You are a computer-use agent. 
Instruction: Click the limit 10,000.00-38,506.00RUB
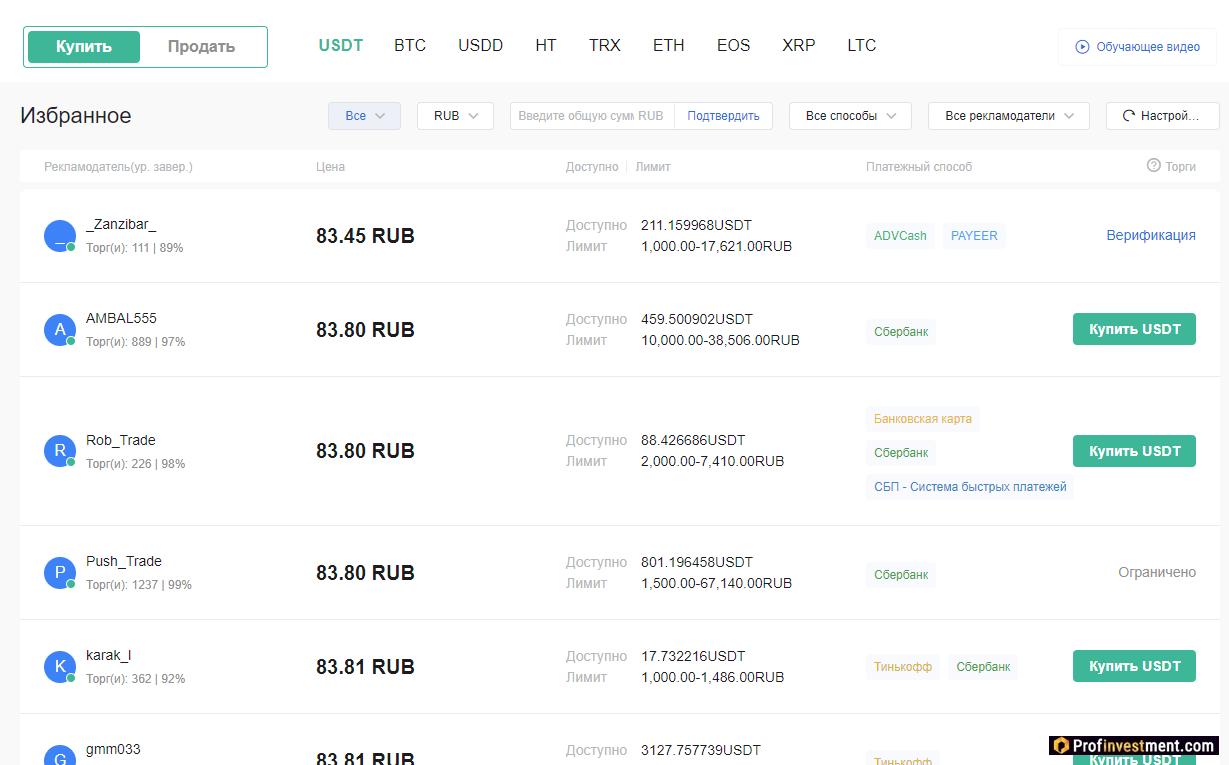tap(720, 341)
